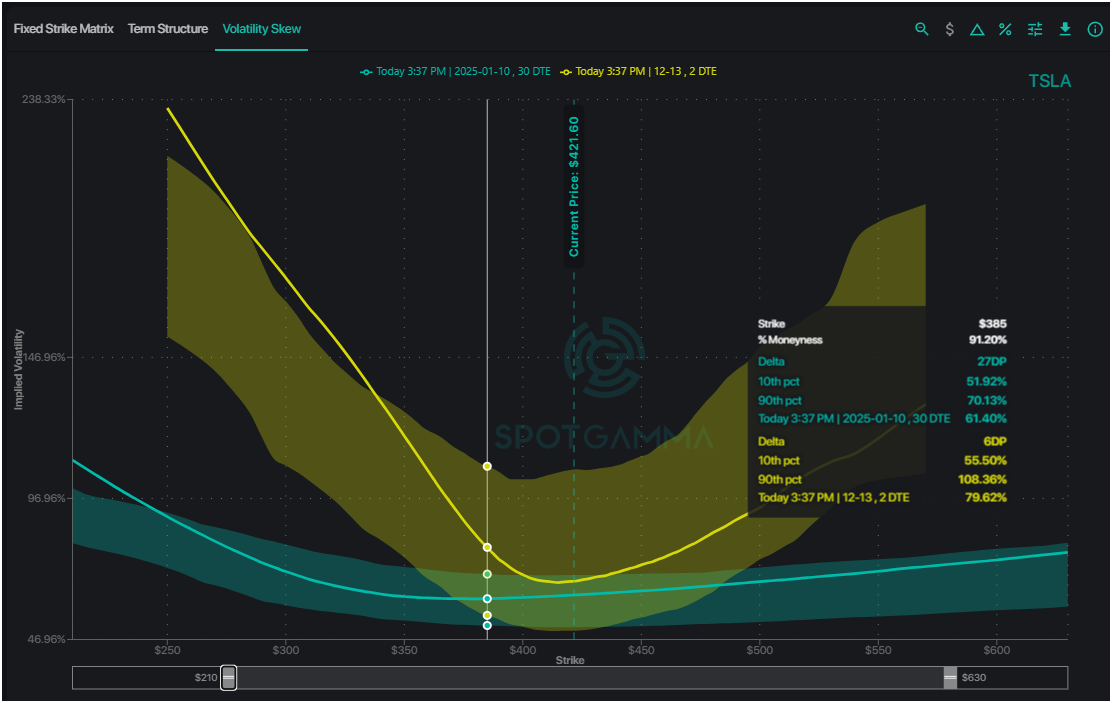This screenshot has height=703, width=1112.
Task: Click the yellow 2 DTE curve point at 79.62%
Action: [x=487, y=547]
